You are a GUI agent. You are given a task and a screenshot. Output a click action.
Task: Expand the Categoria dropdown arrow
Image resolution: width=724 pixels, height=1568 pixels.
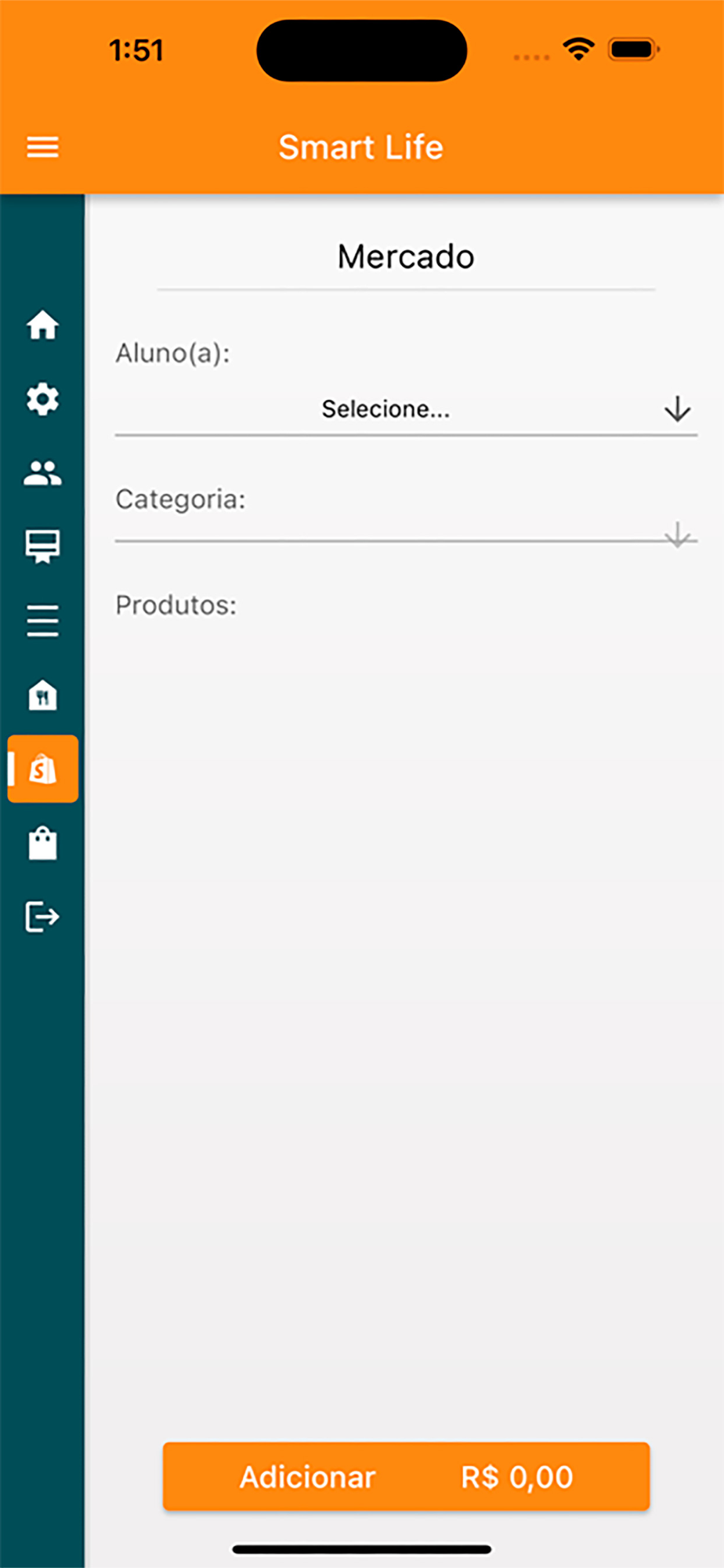point(677,534)
